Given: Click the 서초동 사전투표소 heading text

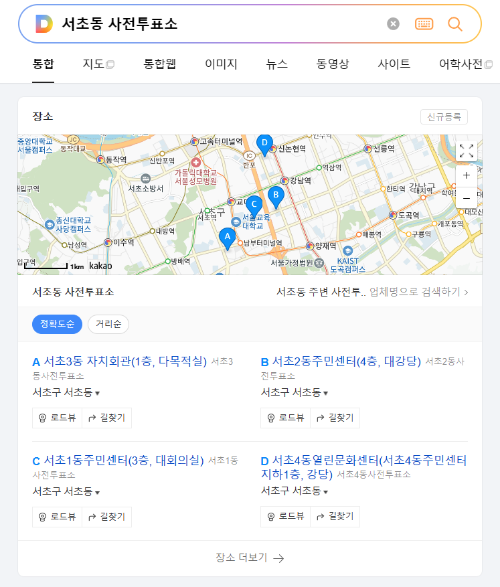Looking at the screenshot, I should [x=73, y=292].
